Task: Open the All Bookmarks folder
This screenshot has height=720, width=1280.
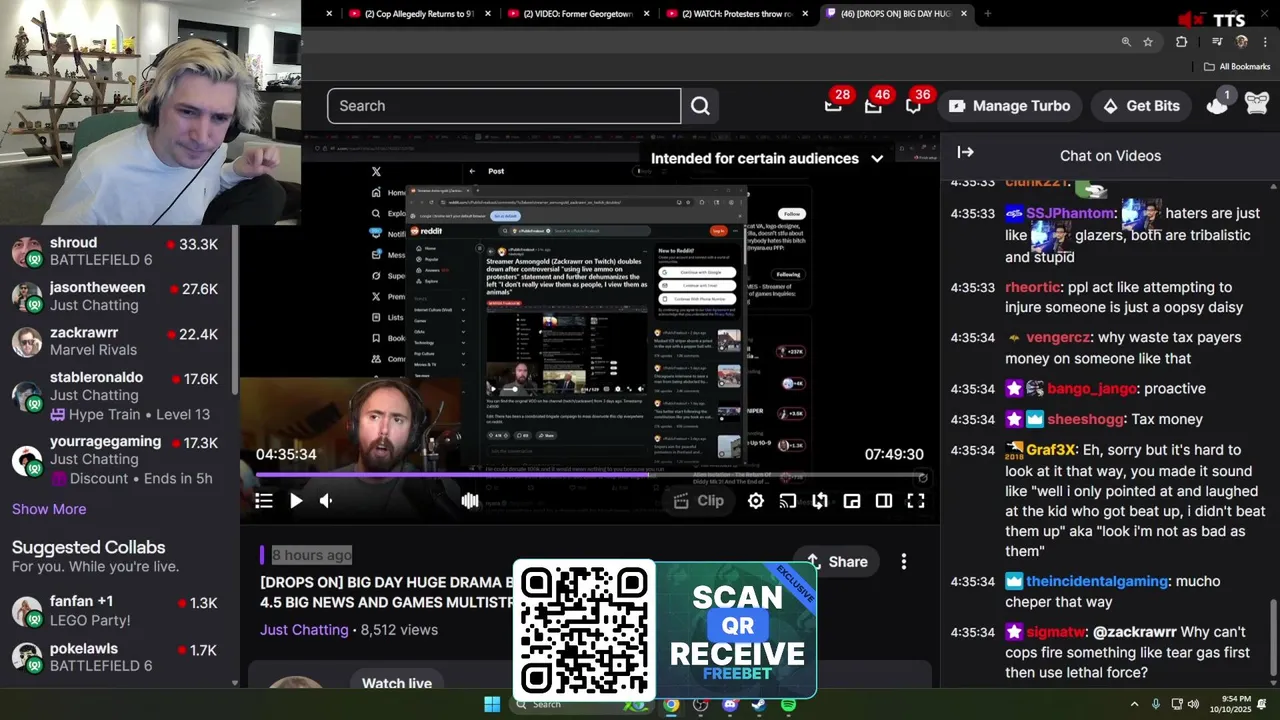Action: 1237,67
